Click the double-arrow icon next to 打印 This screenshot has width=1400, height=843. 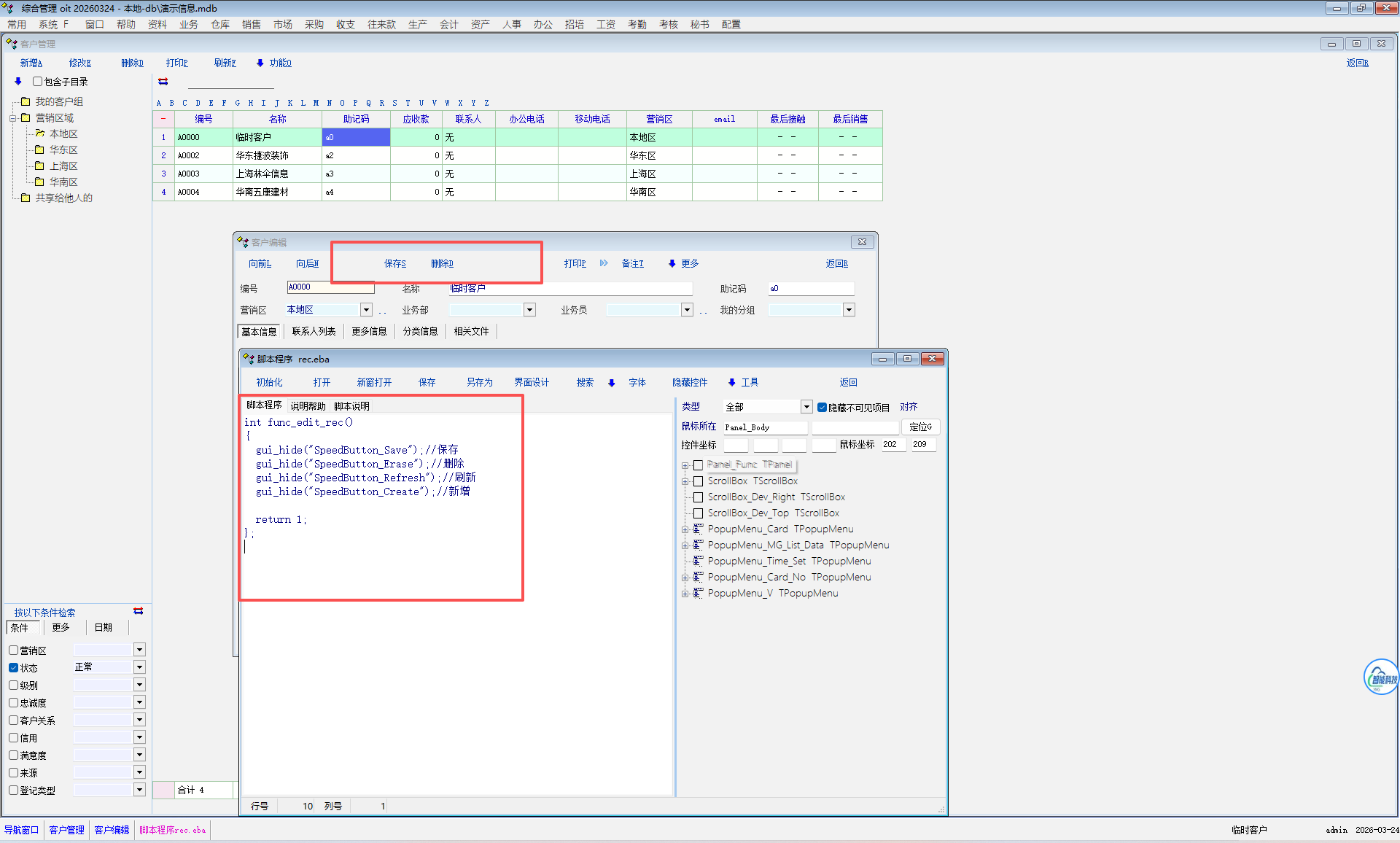[x=604, y=263]
